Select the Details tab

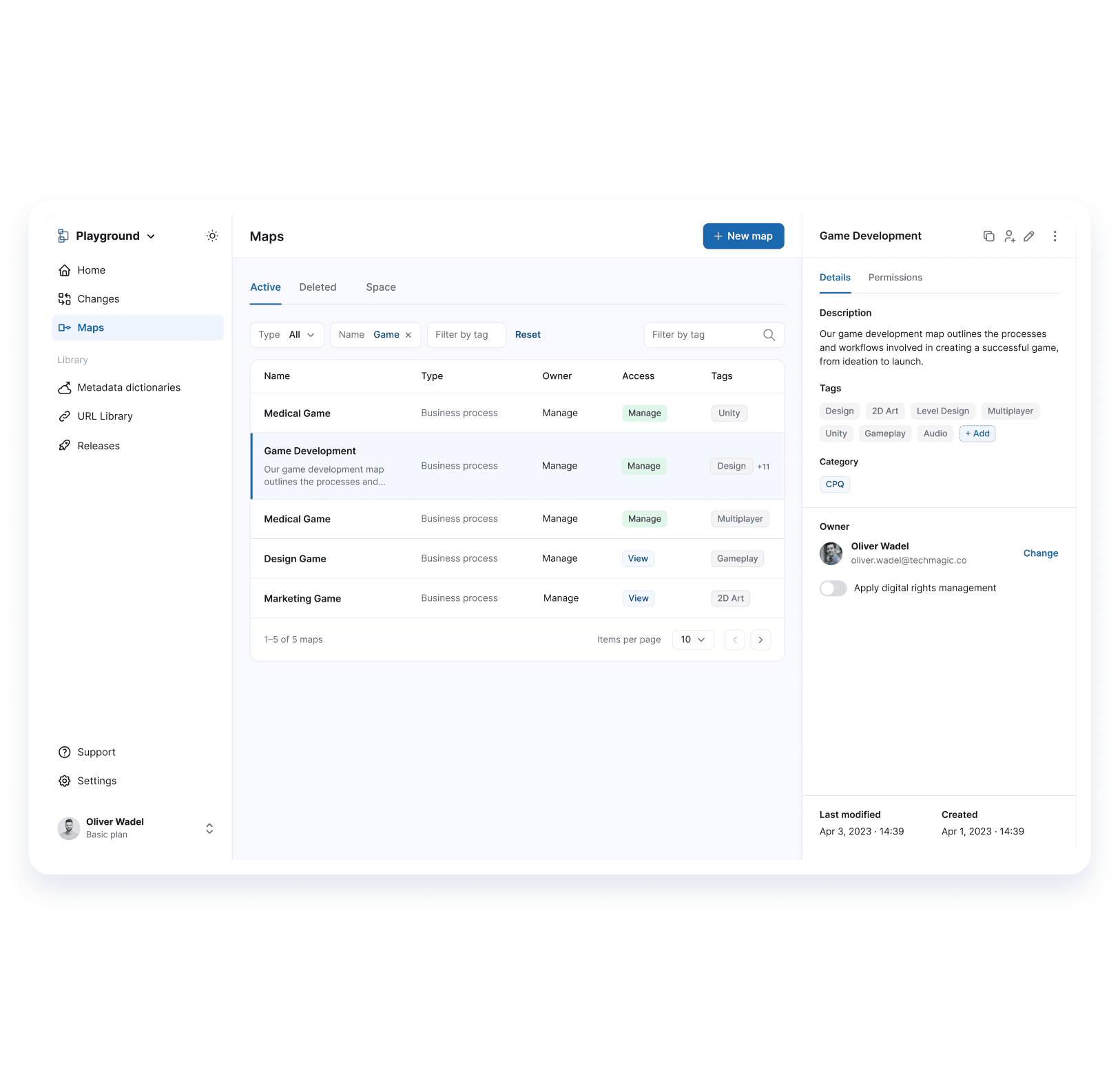click(835, 278)
